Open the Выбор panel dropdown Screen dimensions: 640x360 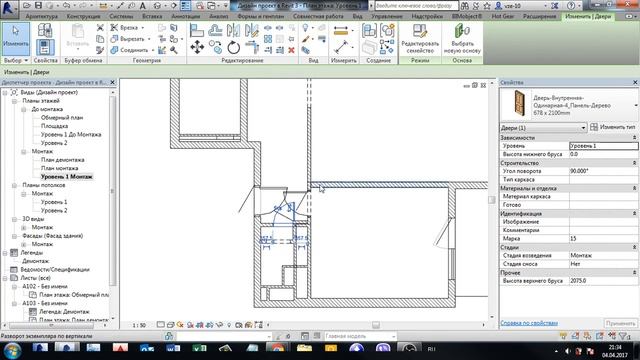click(x=16, y=60)
